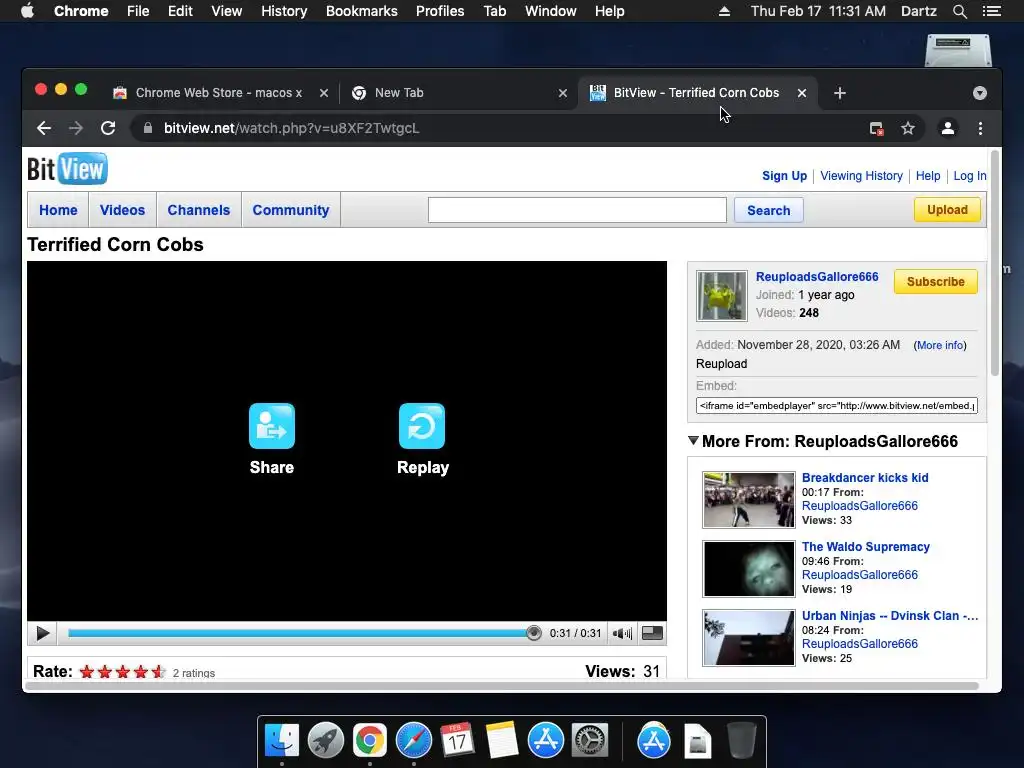Click the uploader avatar thumbnail

click(x=722, y=296)
